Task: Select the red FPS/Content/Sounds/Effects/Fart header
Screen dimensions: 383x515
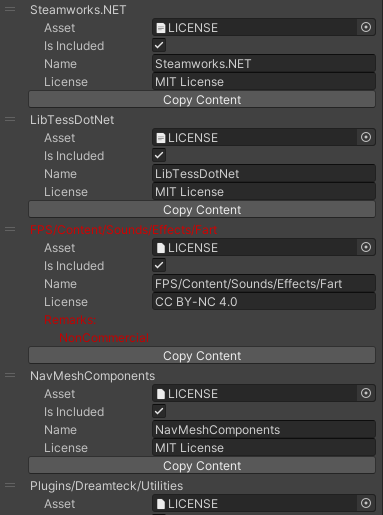Action: point(123,230)
